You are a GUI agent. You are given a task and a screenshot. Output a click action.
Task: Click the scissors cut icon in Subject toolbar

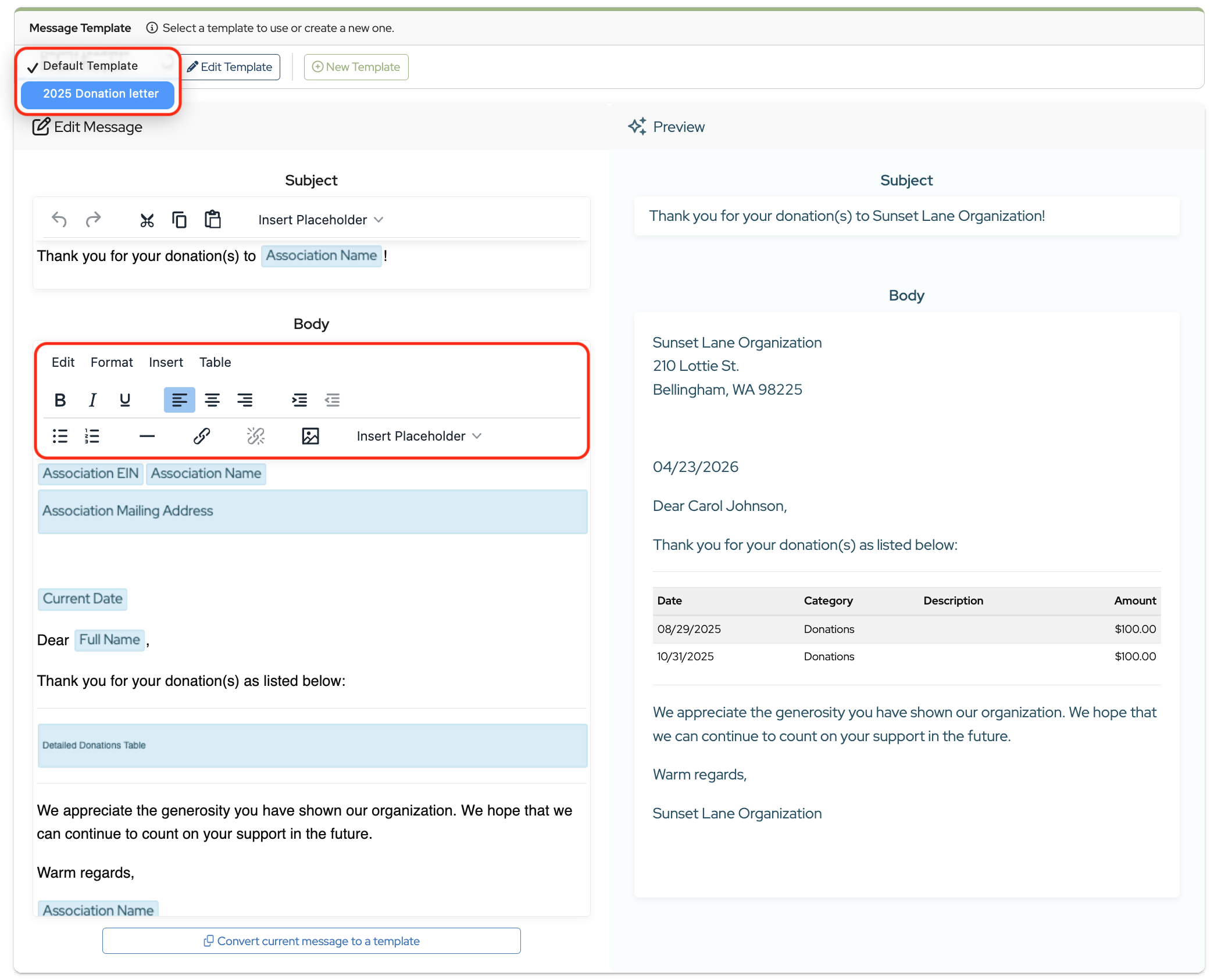click(x=147, y=220)
